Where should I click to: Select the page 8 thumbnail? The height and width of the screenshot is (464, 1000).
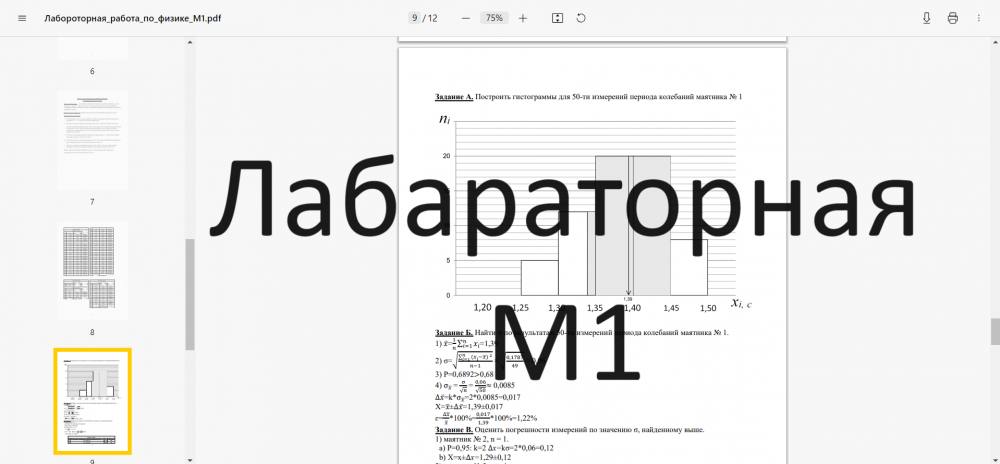[x=92, y=270]
